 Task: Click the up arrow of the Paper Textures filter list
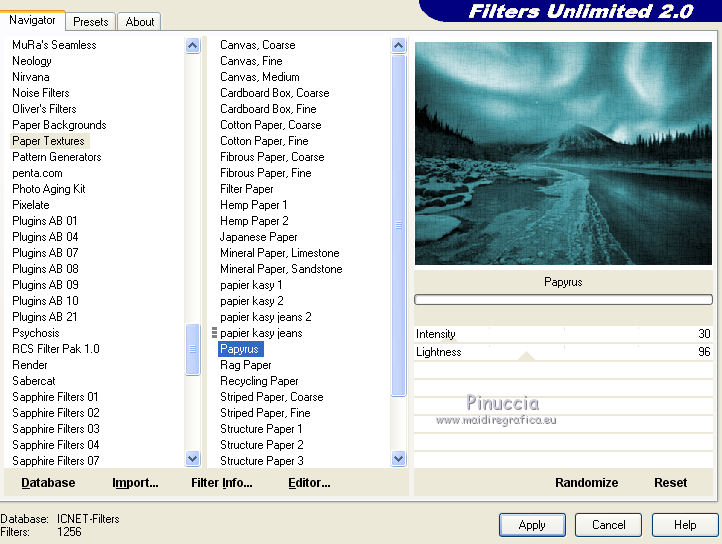click(398, 45)
